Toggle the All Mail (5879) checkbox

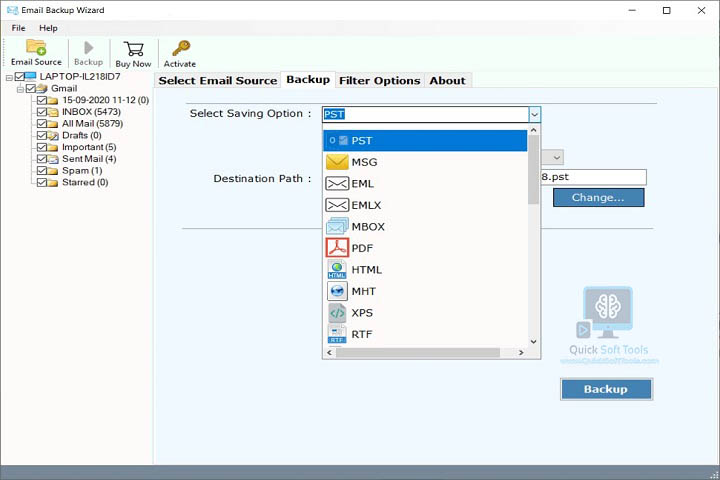(x=42, y=124)
